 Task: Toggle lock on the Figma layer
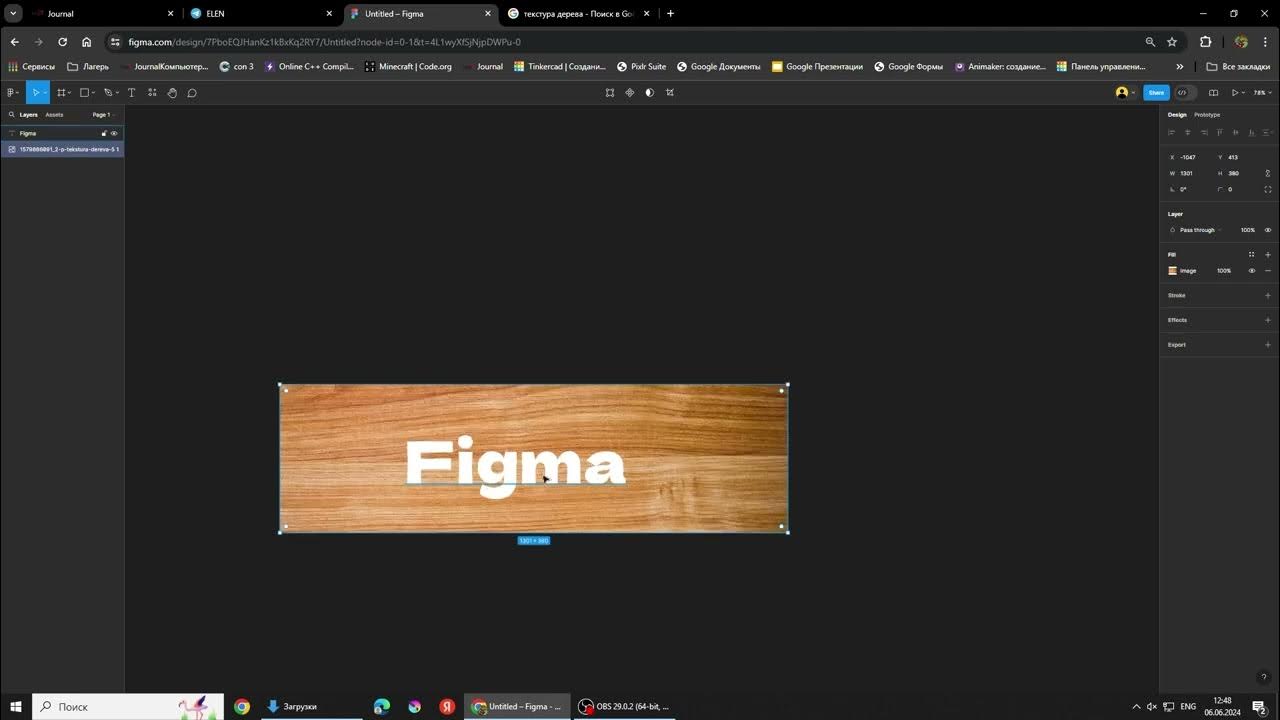(104, 133)
